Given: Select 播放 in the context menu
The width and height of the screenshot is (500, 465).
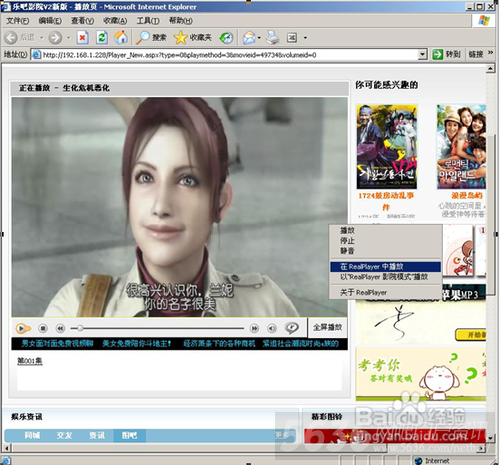Looking at the screenshot, I should pos(385,230).
